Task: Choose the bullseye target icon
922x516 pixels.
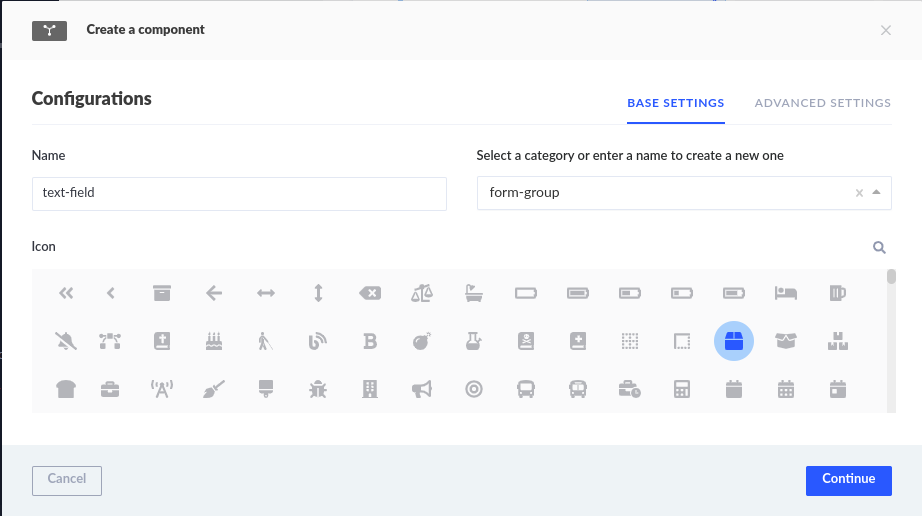Action: click(474, 389)
